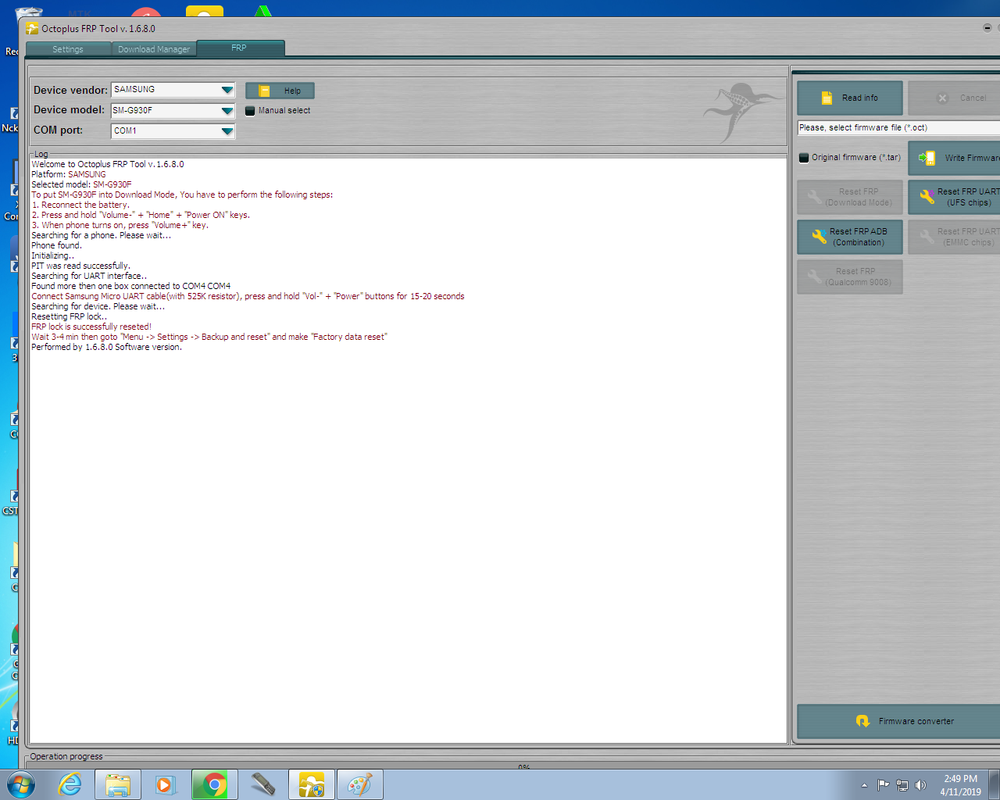This screenshot has height=800, width=1000.
Task: Click the 'FRP lock is successfully reseted!' log line
Action: pyautogui.click(x=91, y=327)
